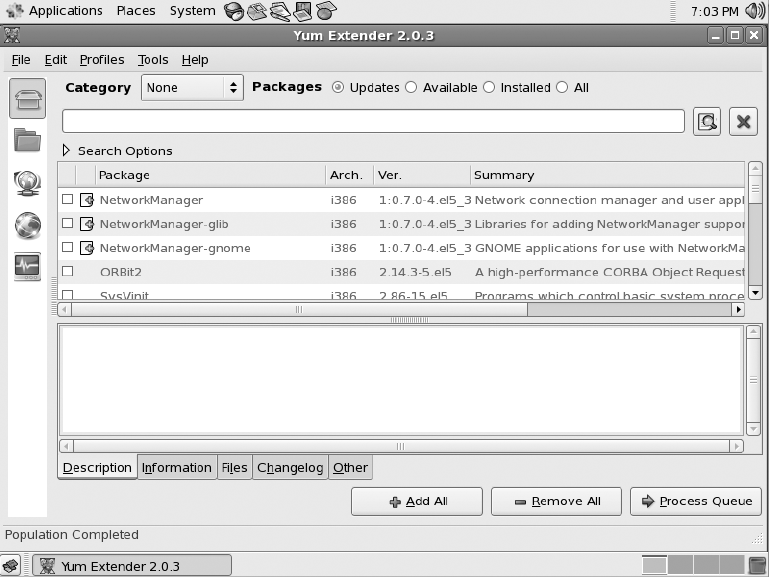769x577 pixels.
Task: Click the Yum Extender window menu icon
Action: click(x=11, y=35)
